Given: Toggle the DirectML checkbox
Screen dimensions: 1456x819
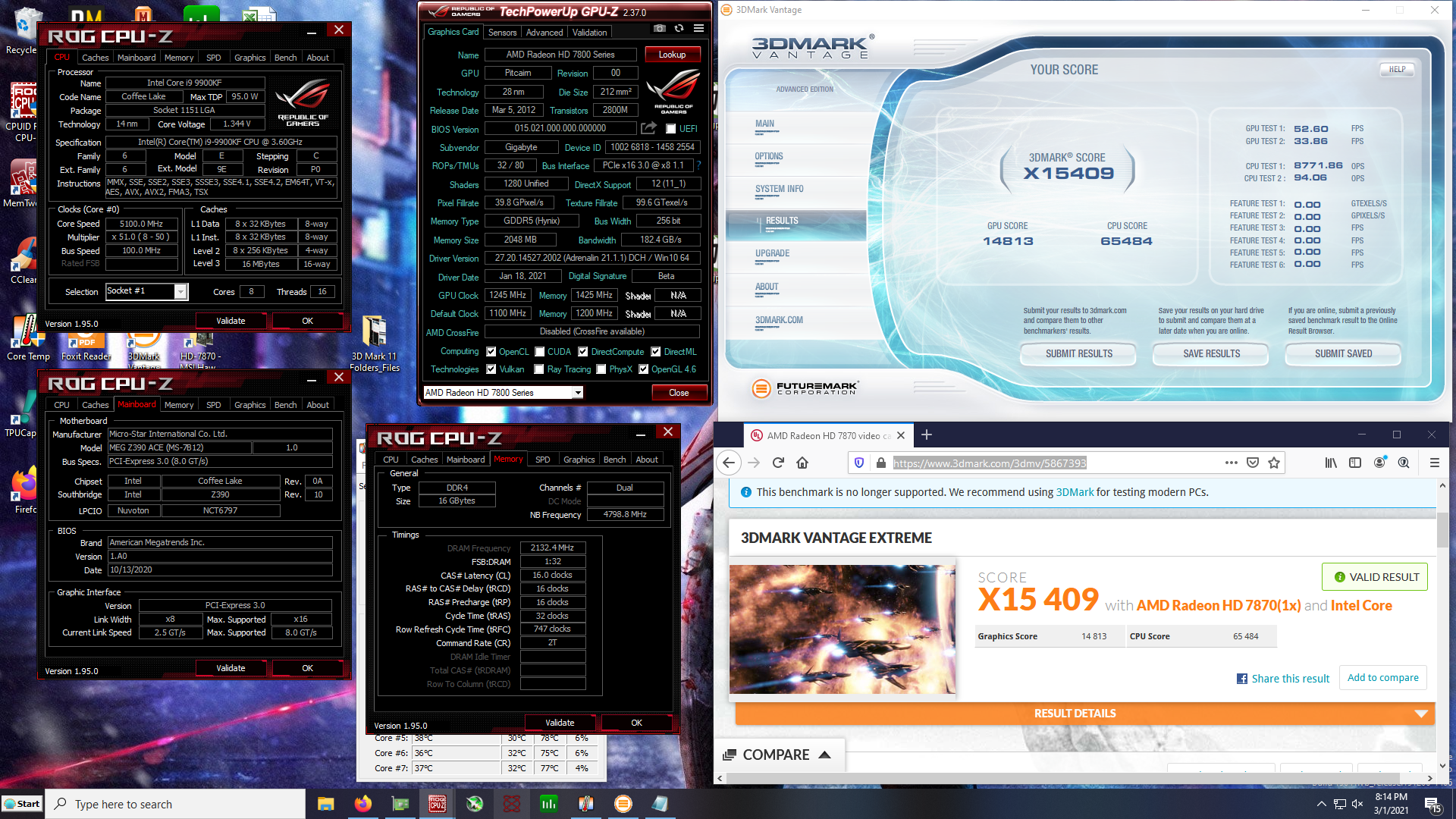Looking at the screenshot, I should coord(657,352).
